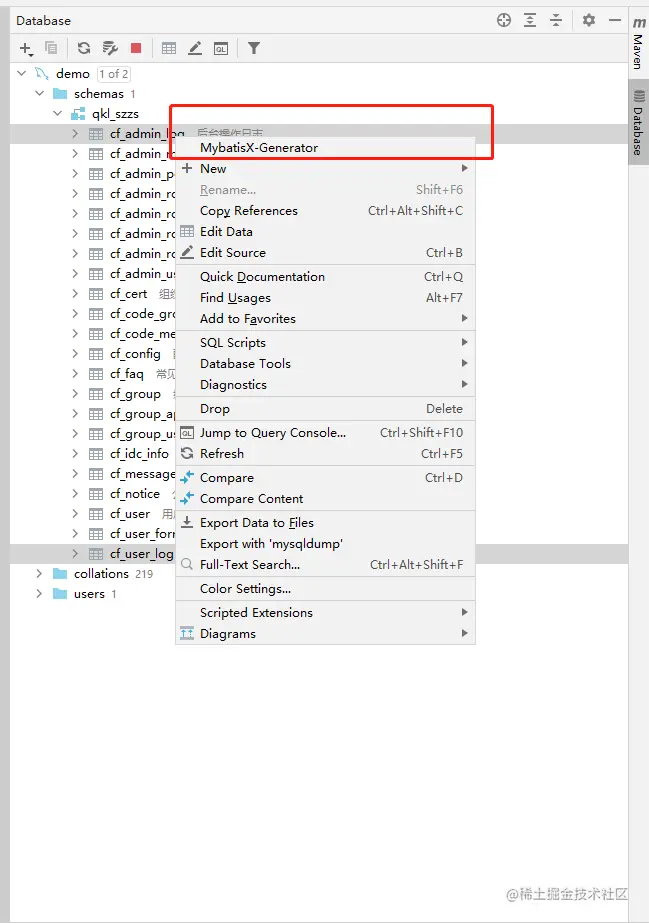Choose Edit Data in context menu

point(325,232)
